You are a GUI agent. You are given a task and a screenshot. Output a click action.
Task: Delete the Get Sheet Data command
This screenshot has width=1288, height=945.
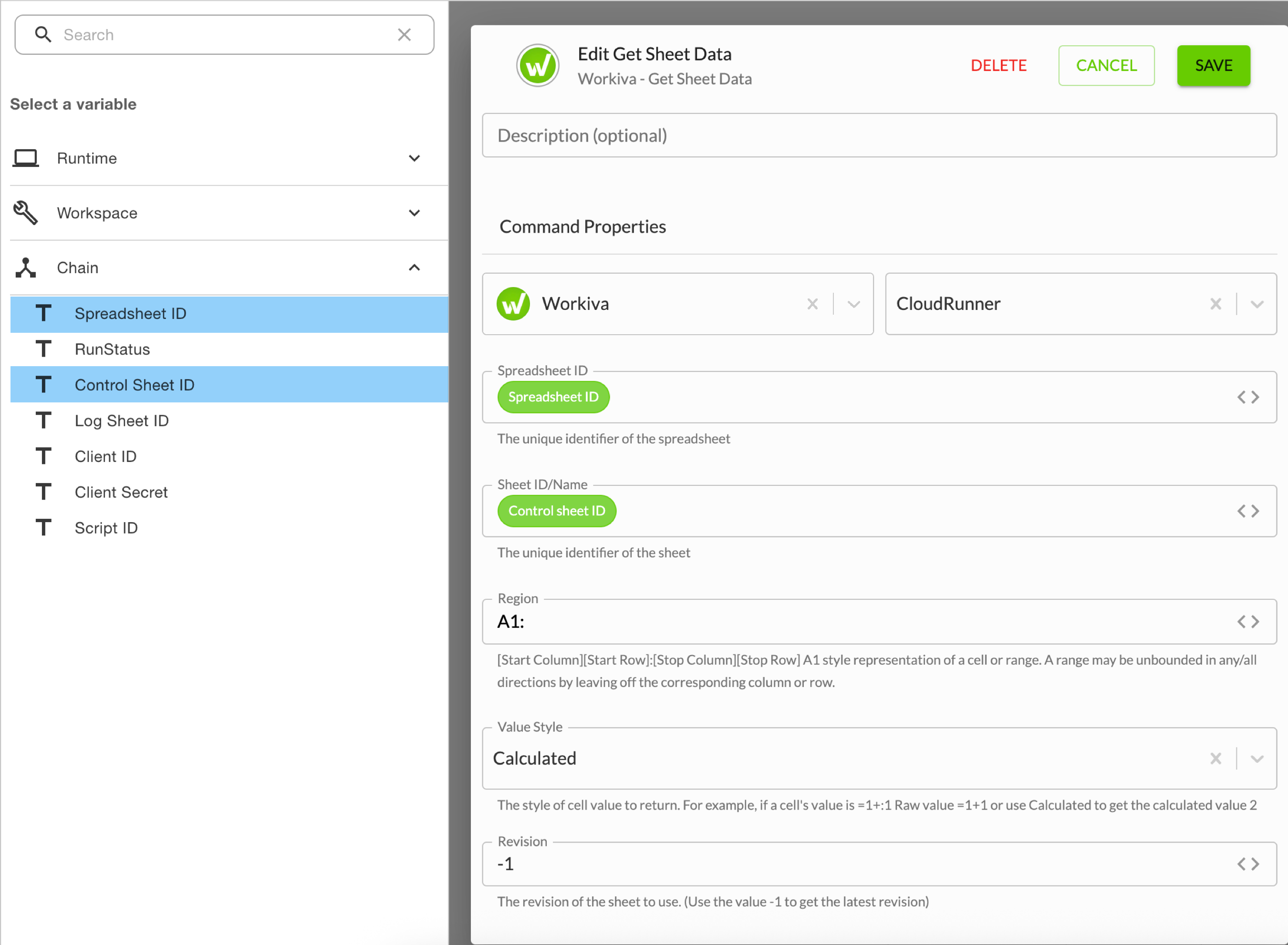pyautogui.click(x=998, y=66)
